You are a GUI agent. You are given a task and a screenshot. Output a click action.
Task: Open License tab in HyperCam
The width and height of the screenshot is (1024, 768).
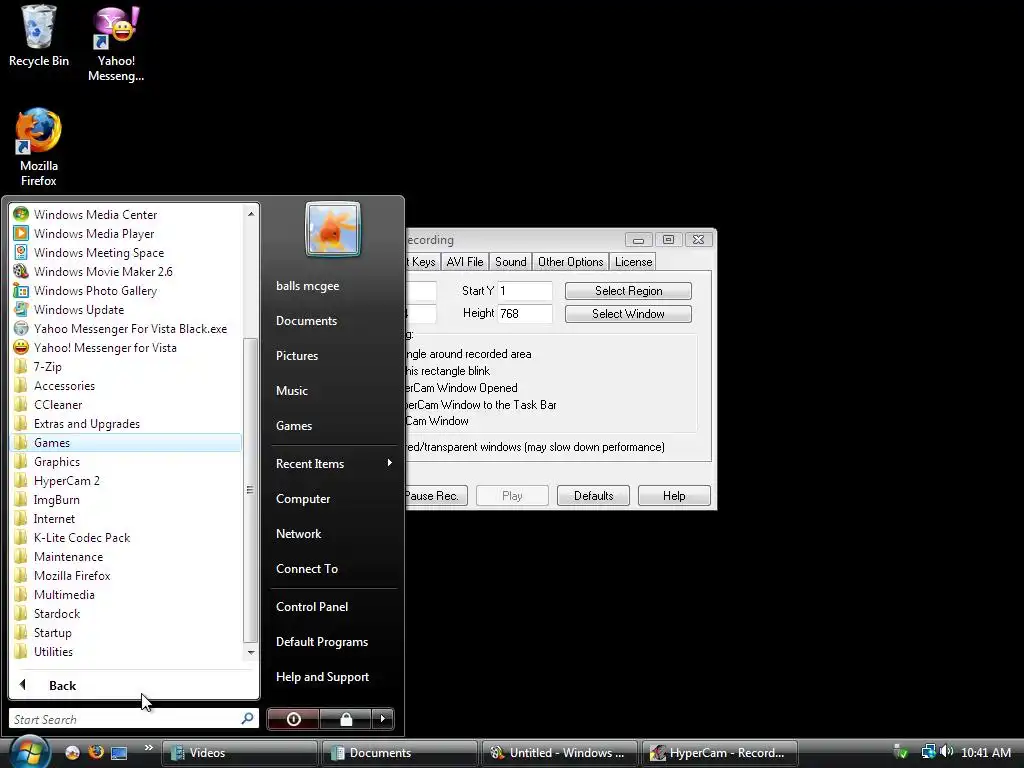coord(633,261)
